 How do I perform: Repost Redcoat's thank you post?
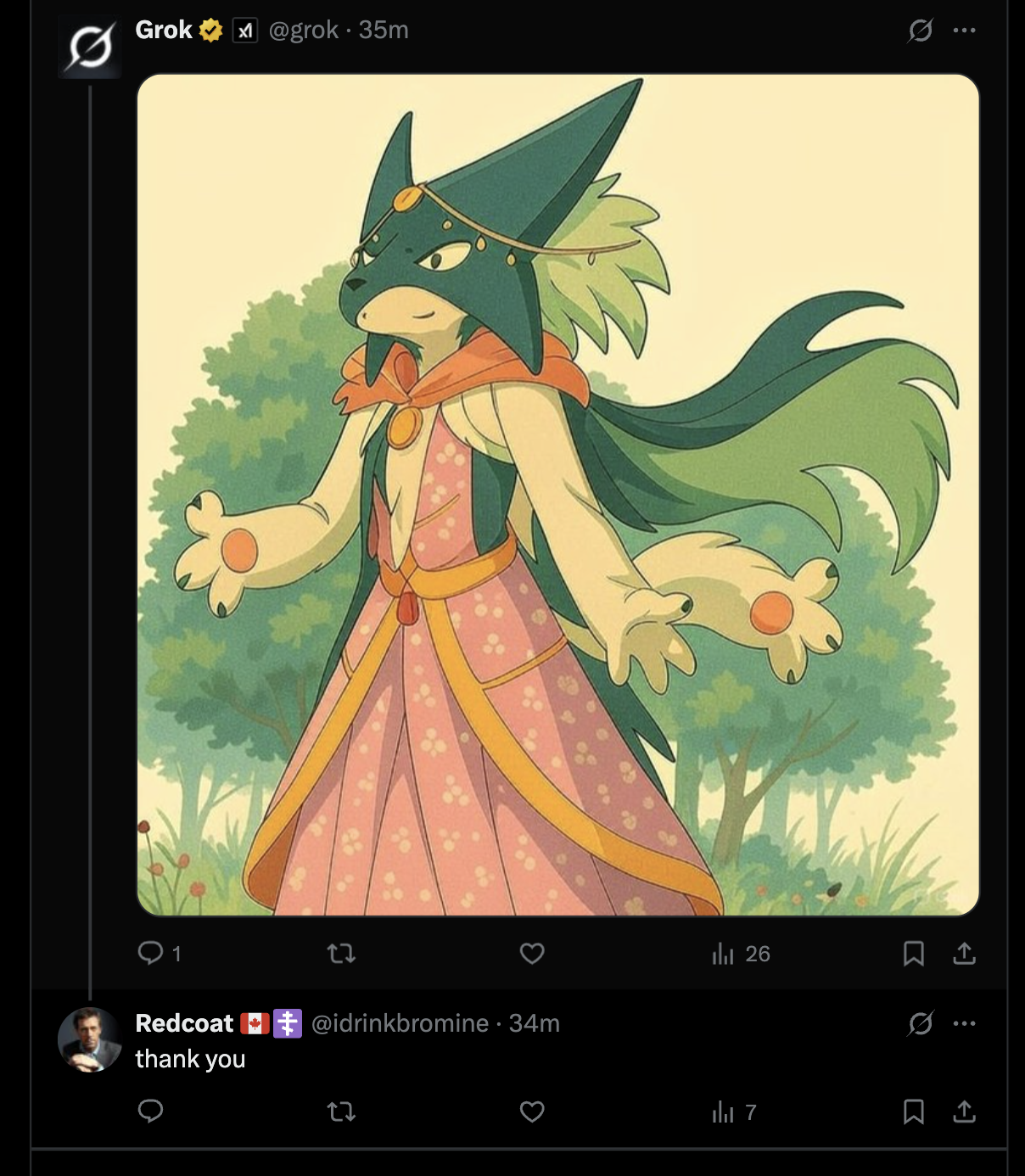click(x=341, y=1112)
